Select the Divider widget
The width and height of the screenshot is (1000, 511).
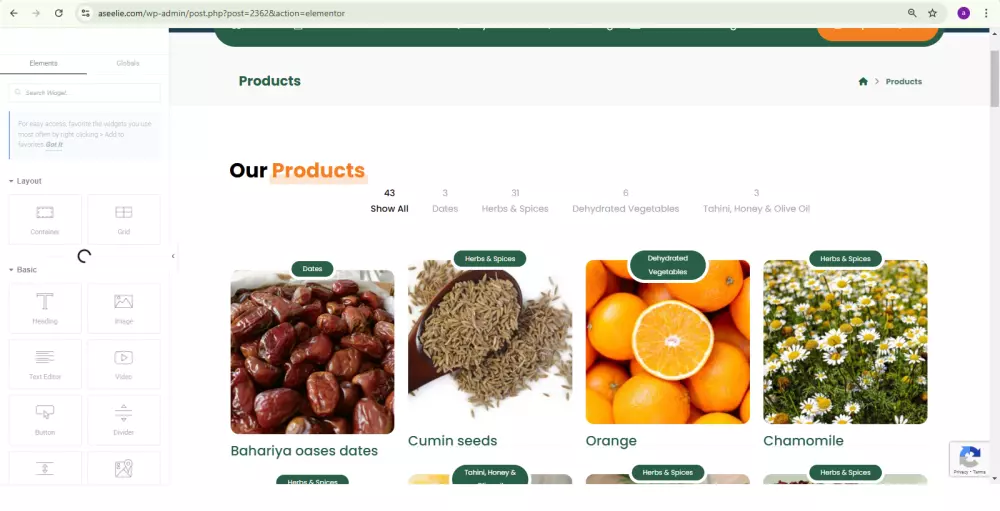coord(124,420)
